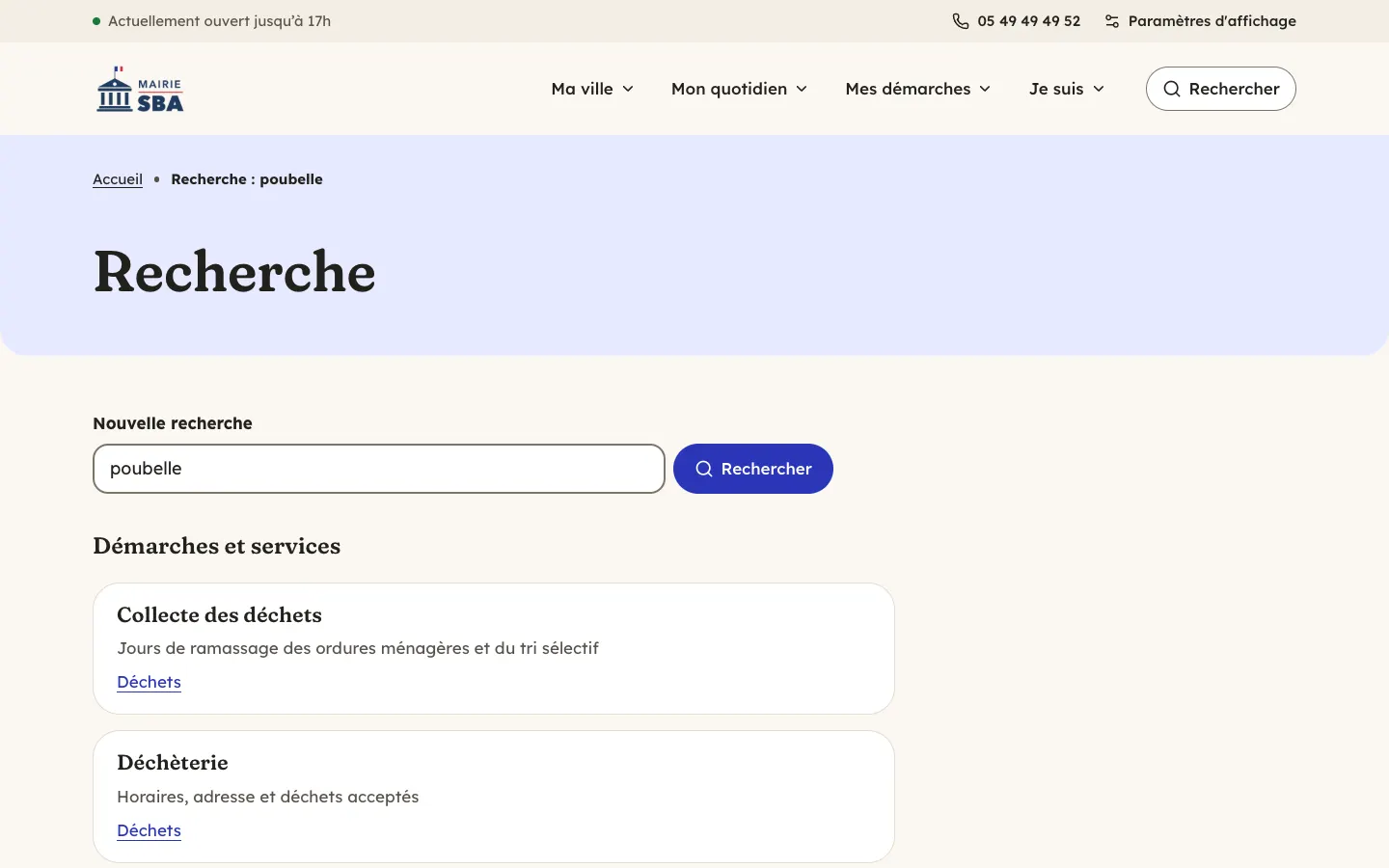Click the display settings sliders icon
1389x868 pixels.
pyautogui.click(x=1112, y=21)
